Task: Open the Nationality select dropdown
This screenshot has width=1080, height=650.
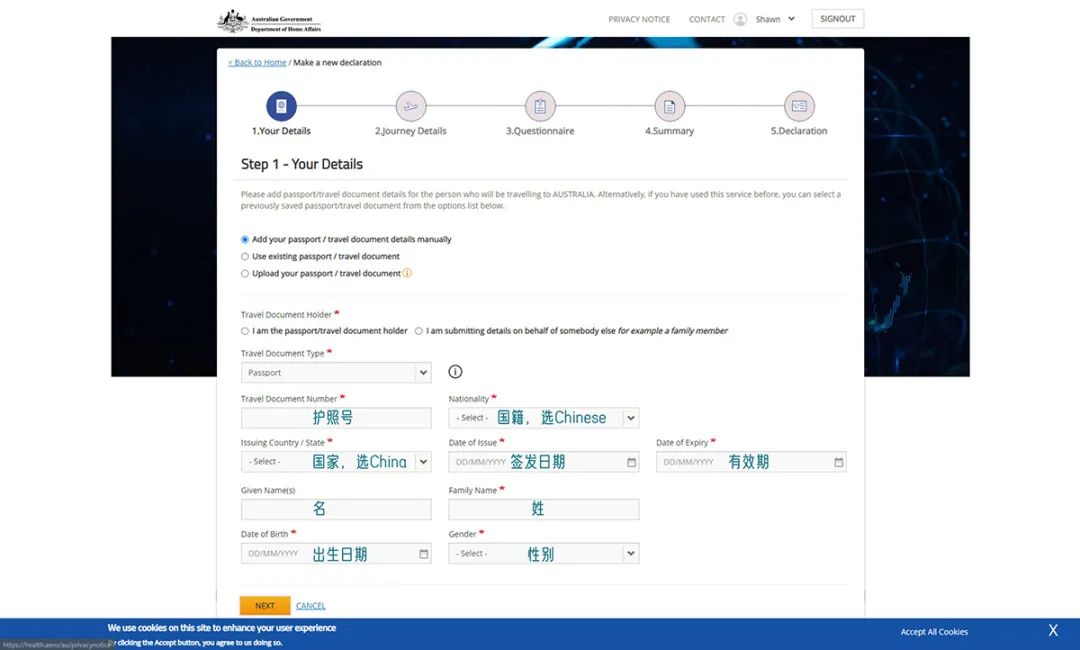Action: click(543, 418)
